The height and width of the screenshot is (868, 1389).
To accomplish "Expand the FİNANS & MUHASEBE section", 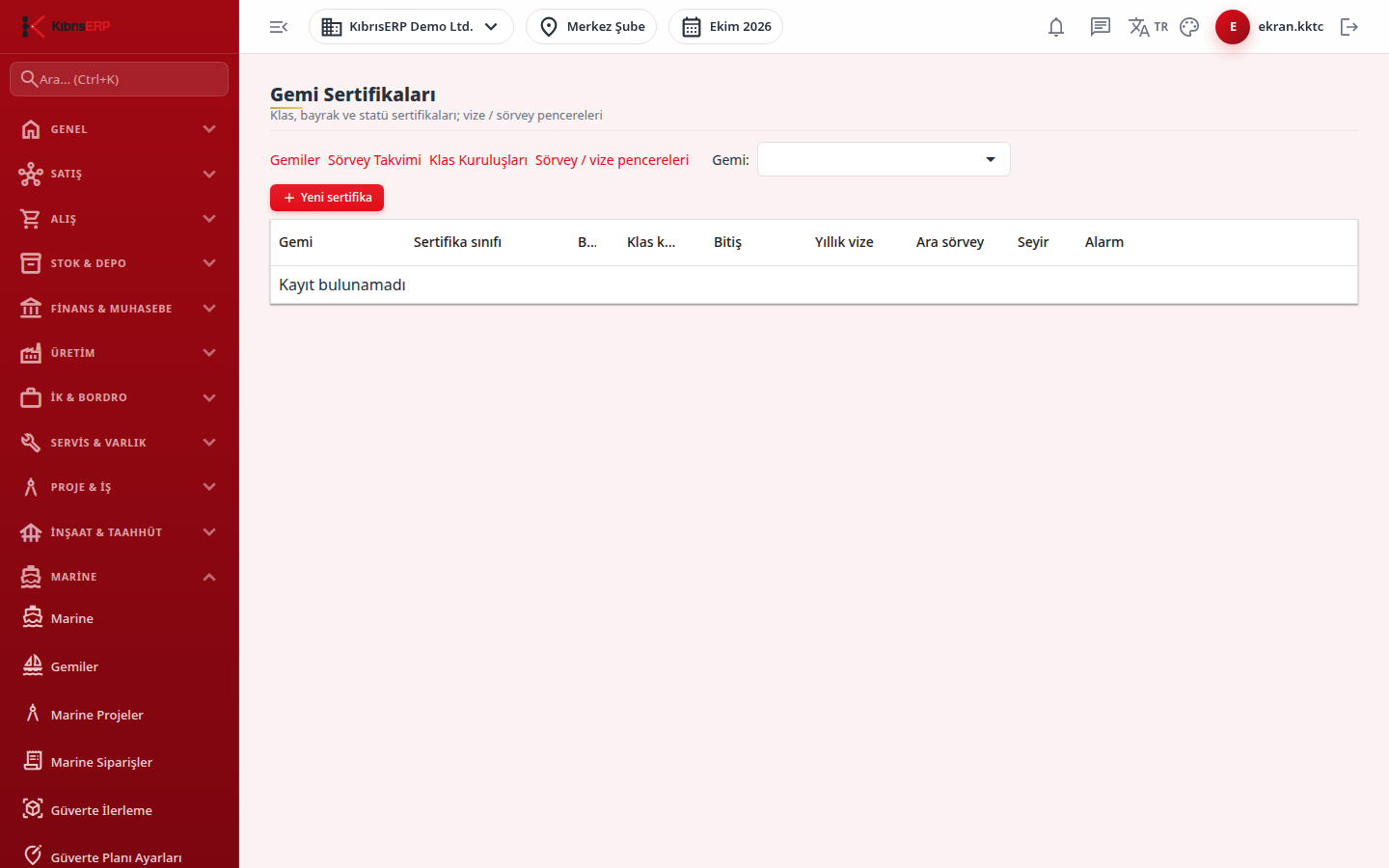I will pos(120,309).
